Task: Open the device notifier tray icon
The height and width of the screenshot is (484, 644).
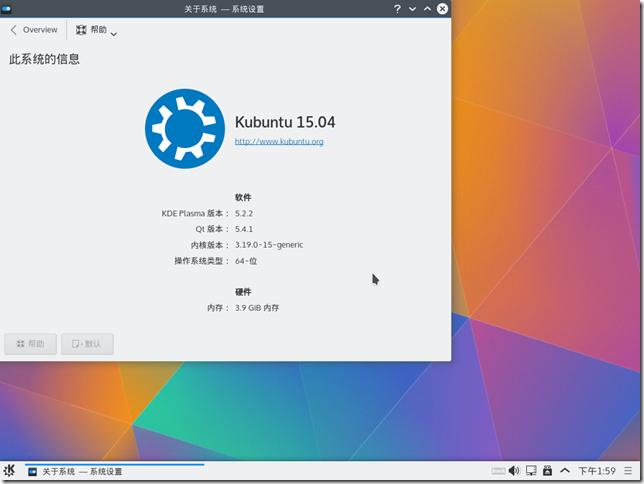Action: point(547,470)
